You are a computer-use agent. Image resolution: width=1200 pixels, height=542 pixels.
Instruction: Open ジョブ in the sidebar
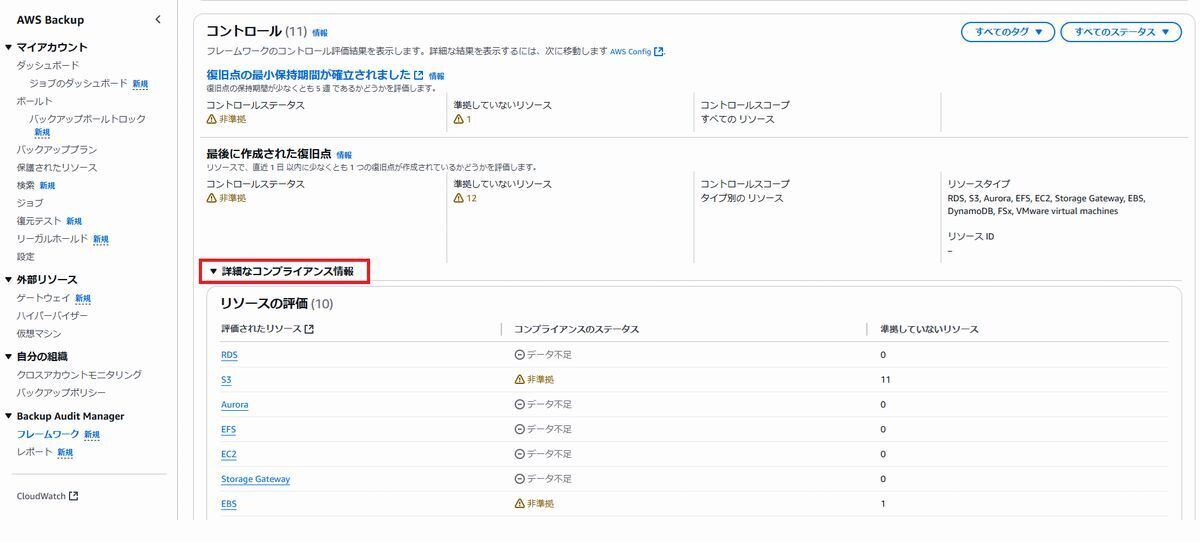tap(30, 203)
